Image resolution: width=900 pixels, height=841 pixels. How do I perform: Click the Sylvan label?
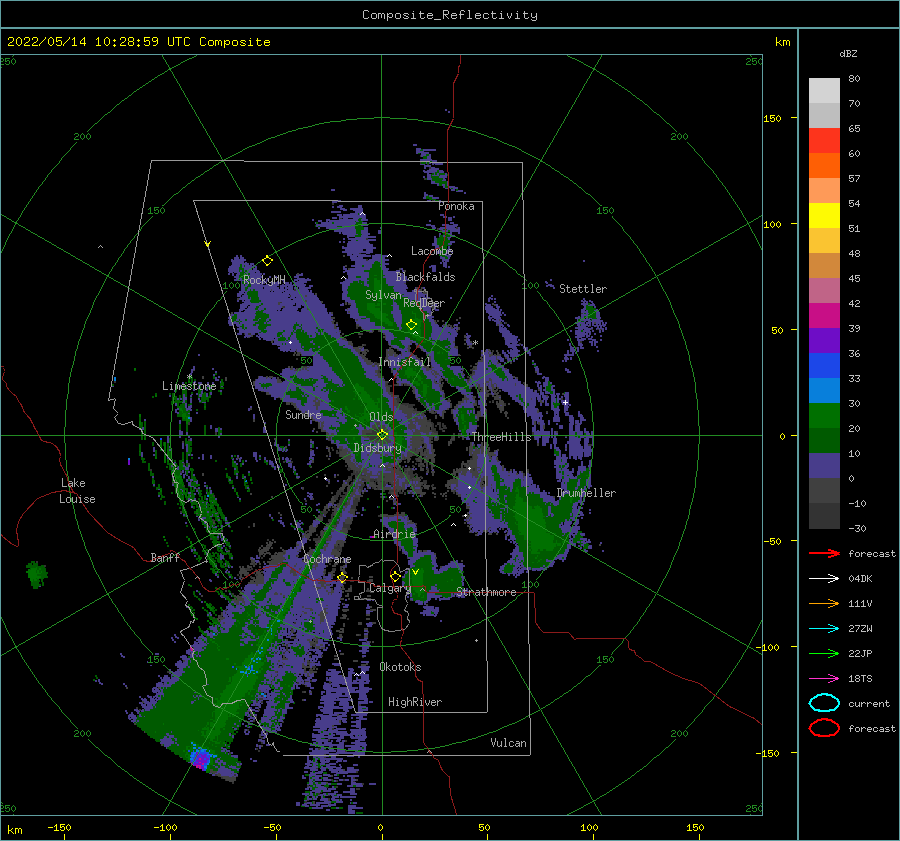[x=383, y=295]
